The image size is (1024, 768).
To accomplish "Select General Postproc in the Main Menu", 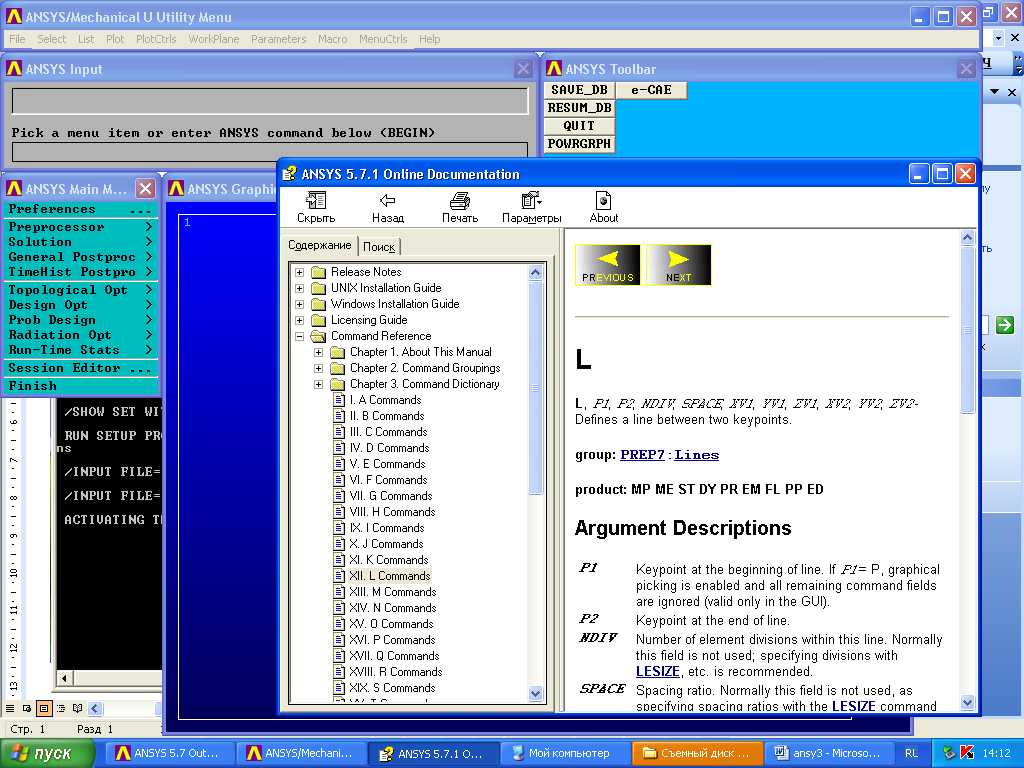I will (x=81, y=257).
